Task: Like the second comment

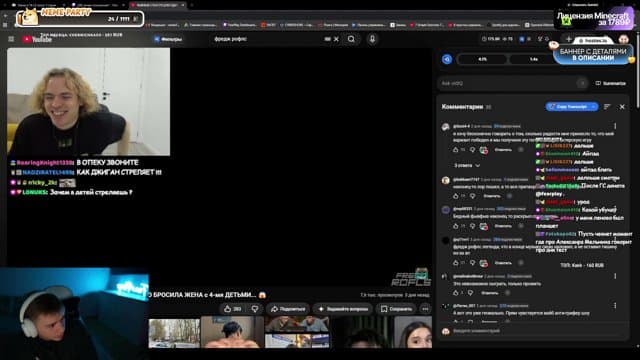Action: [x=456, y=196]
